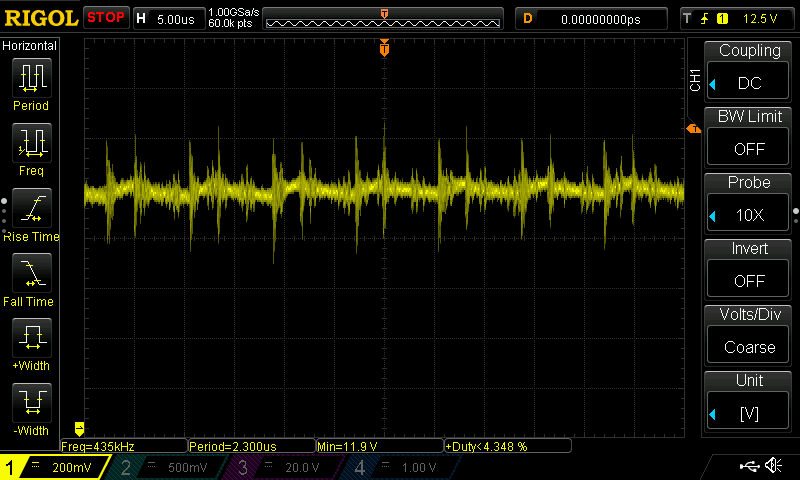Choose the Rise Time measurement icon
This screenshot has height=480, width=800.
30,210
